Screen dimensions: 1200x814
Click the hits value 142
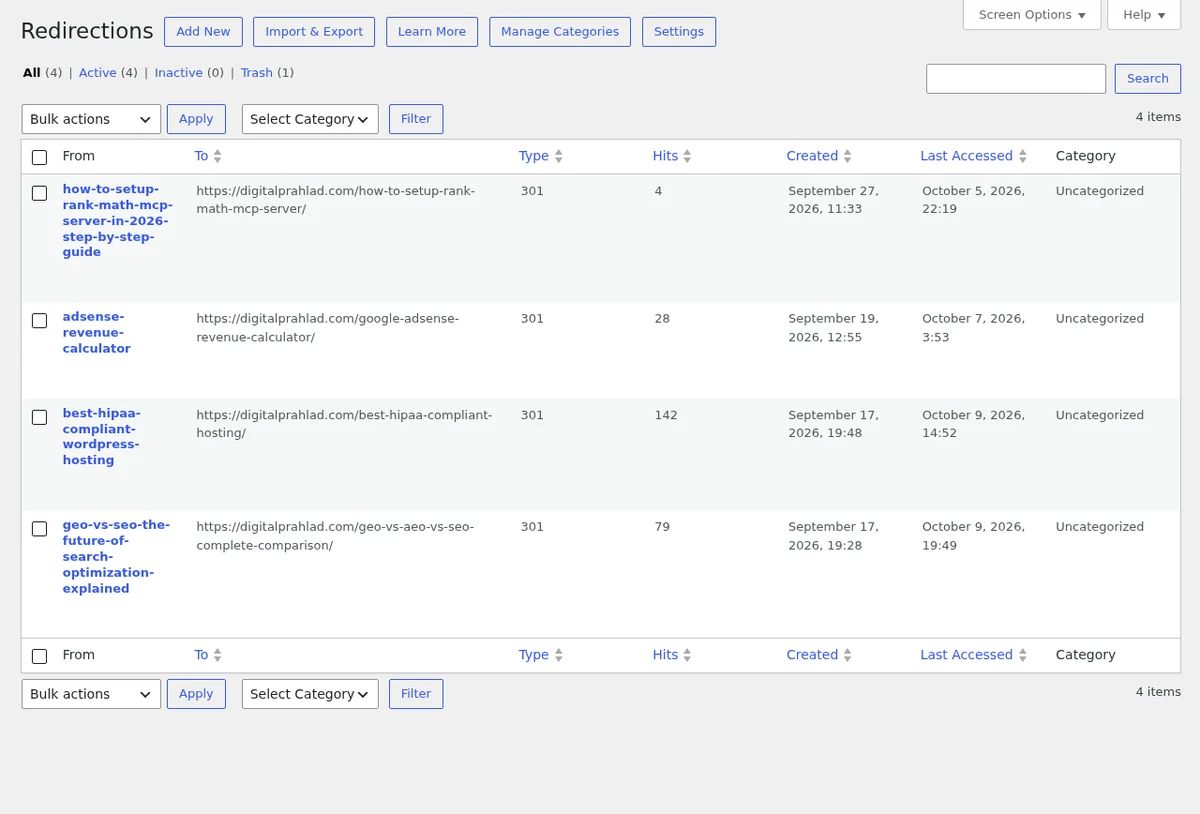tap(666, 415)
